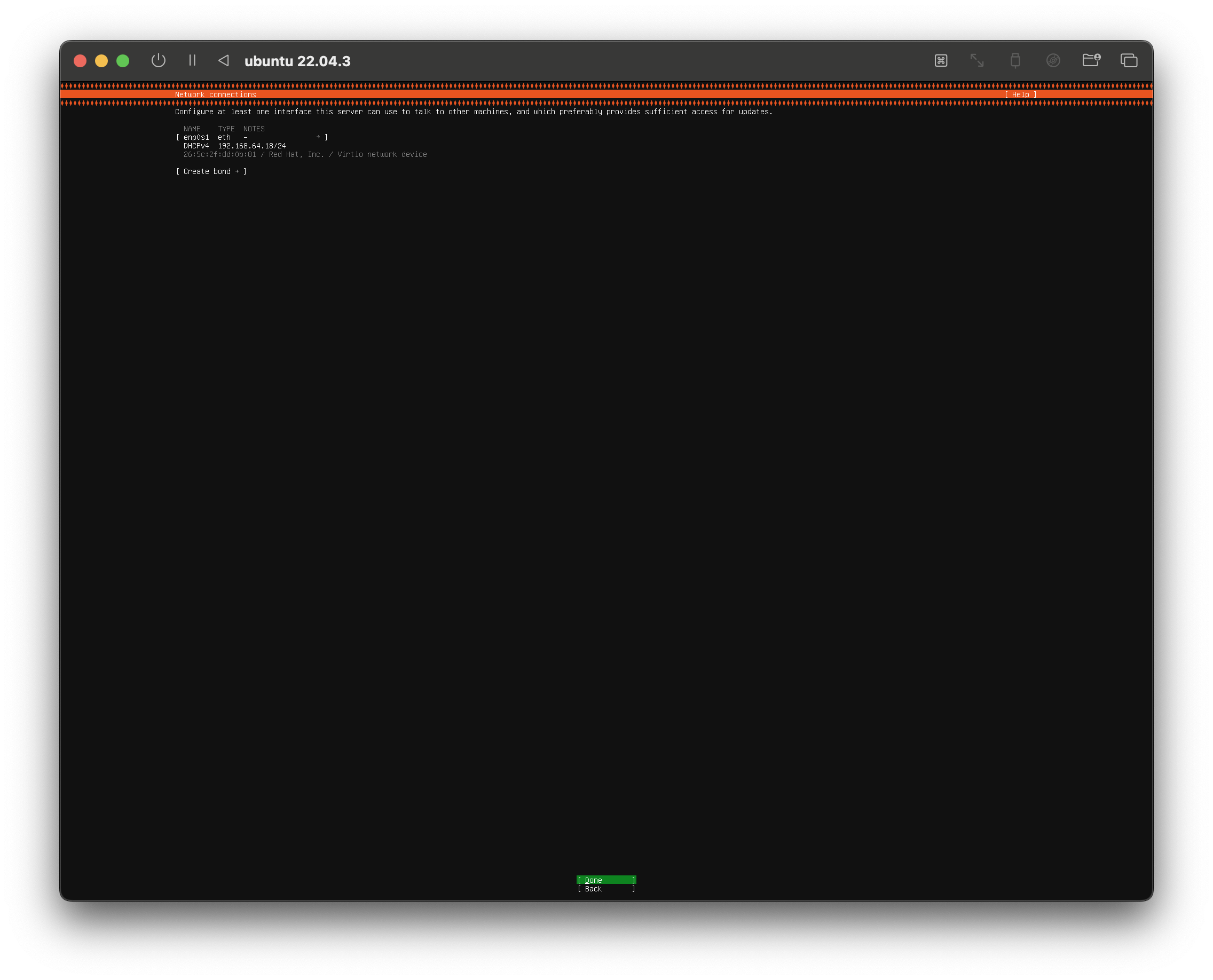Image resolution: width=1213 pixels, height=980 pixels.
Task: Click the restart triangle icon
Action: tap(224, 60)
